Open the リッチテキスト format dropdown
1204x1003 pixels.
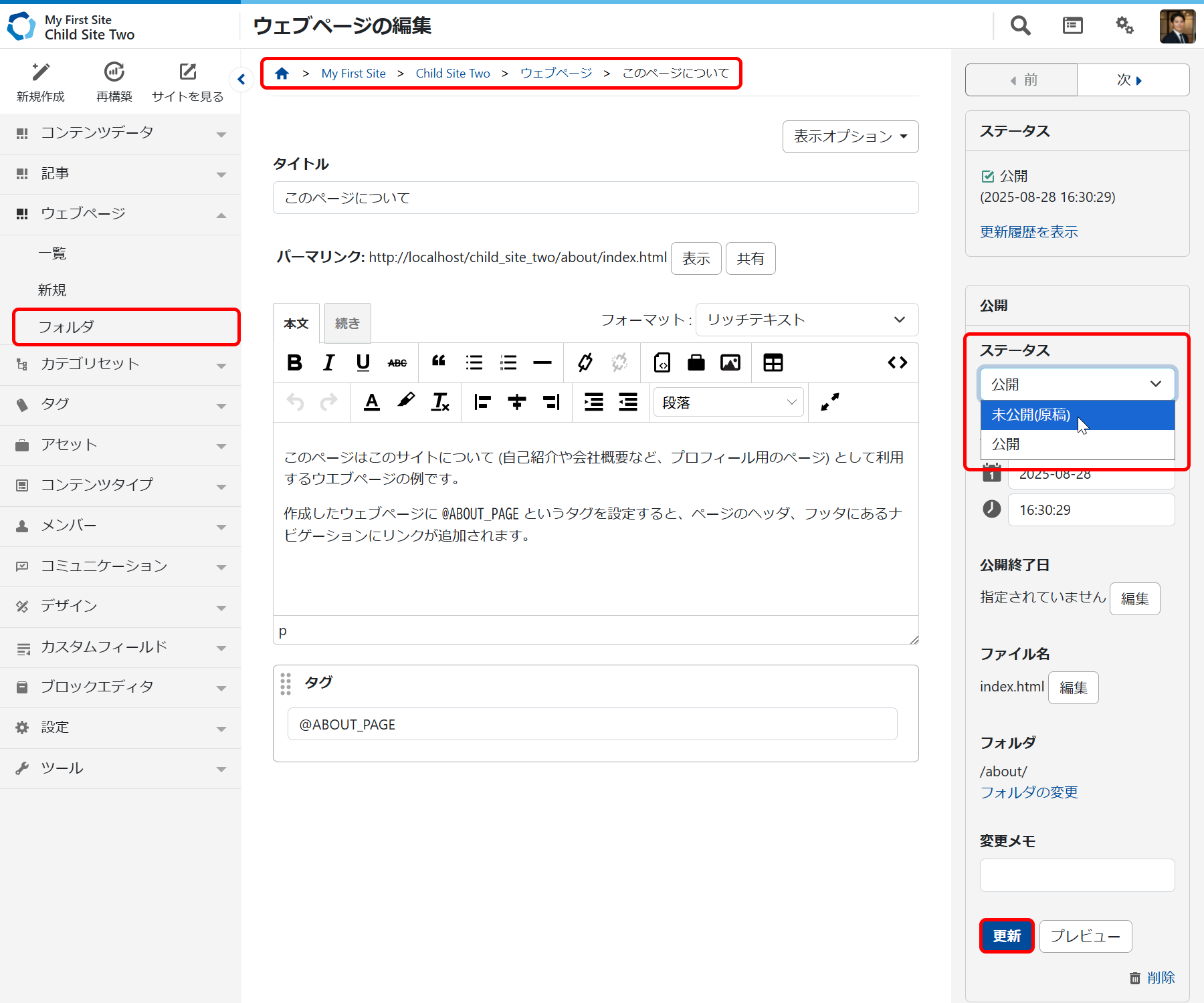[x=807, y=320]
